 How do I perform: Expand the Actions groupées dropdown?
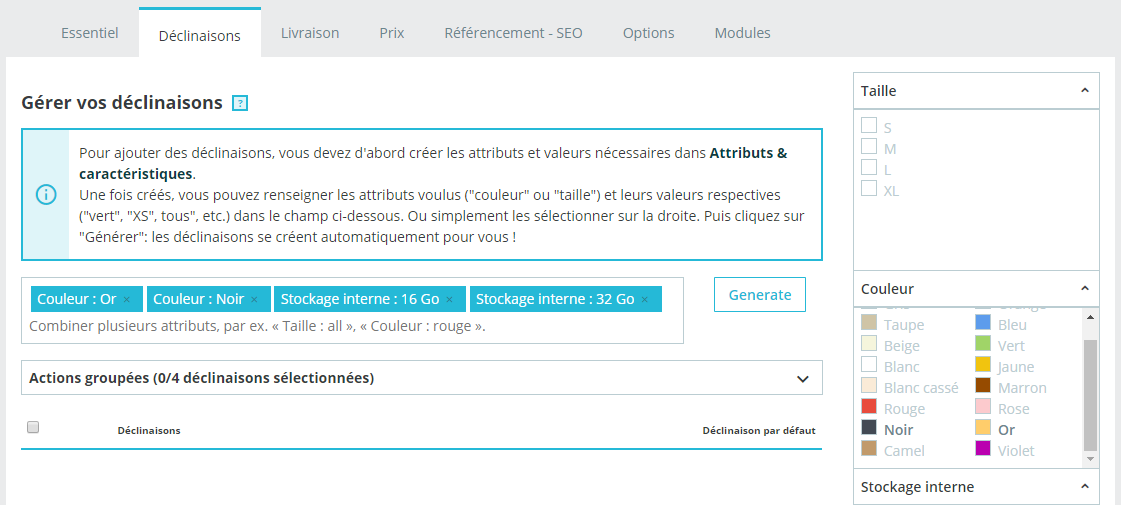pos(422,378)
